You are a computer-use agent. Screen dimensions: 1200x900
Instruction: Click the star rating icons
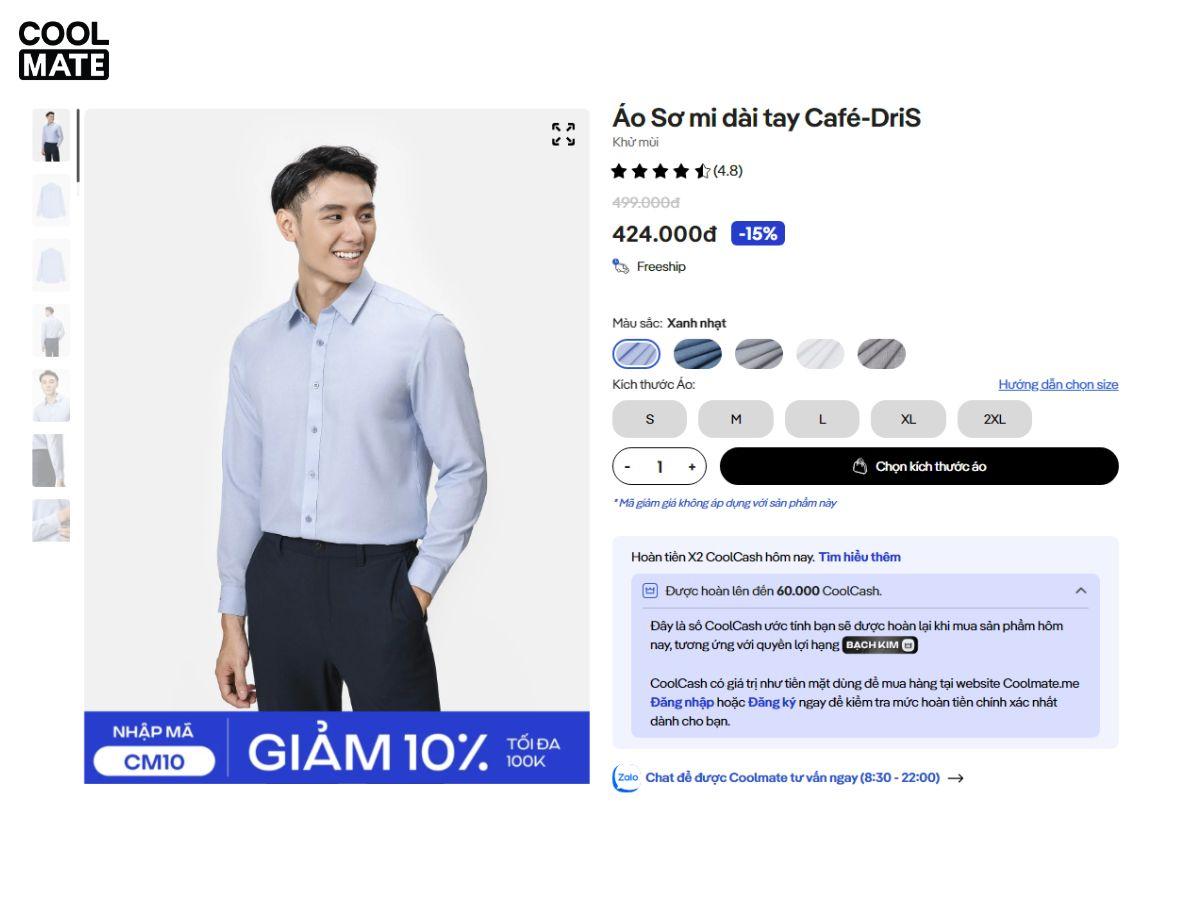point(660,171)
